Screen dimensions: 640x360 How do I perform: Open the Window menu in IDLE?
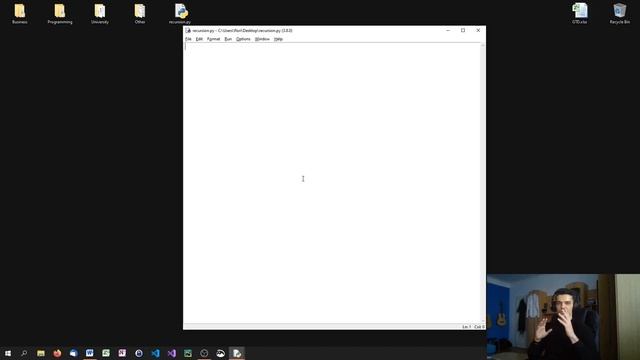tap(262, 39)
